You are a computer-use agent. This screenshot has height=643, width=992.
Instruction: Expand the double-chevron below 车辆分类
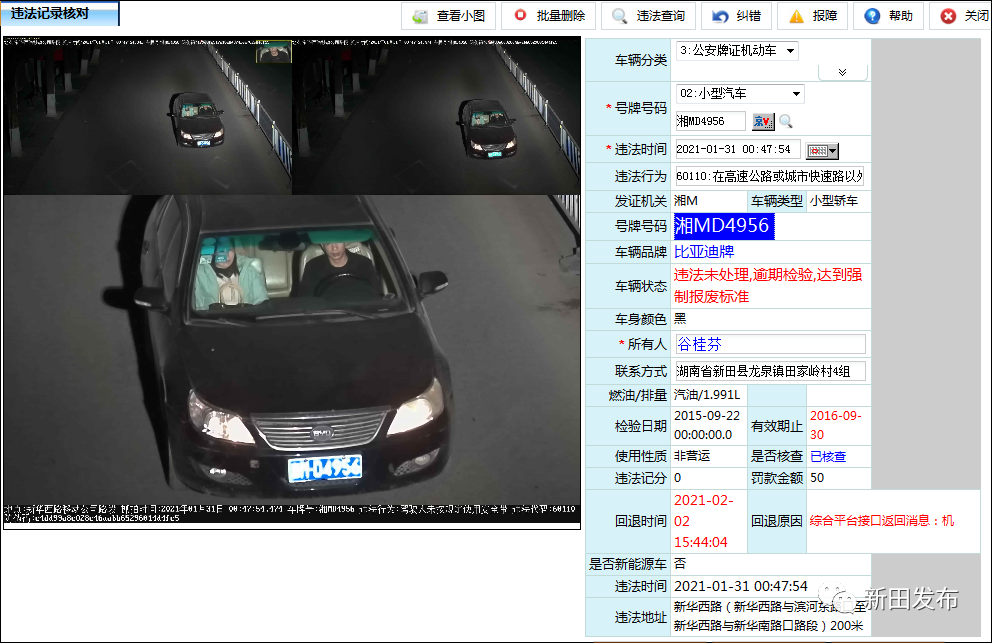842,72
